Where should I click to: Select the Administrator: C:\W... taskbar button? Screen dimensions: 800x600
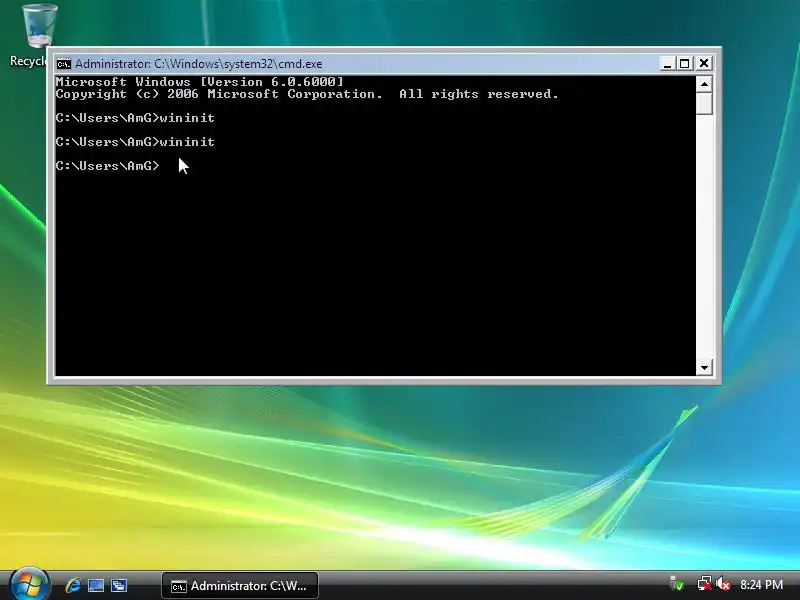pos(240,586)
